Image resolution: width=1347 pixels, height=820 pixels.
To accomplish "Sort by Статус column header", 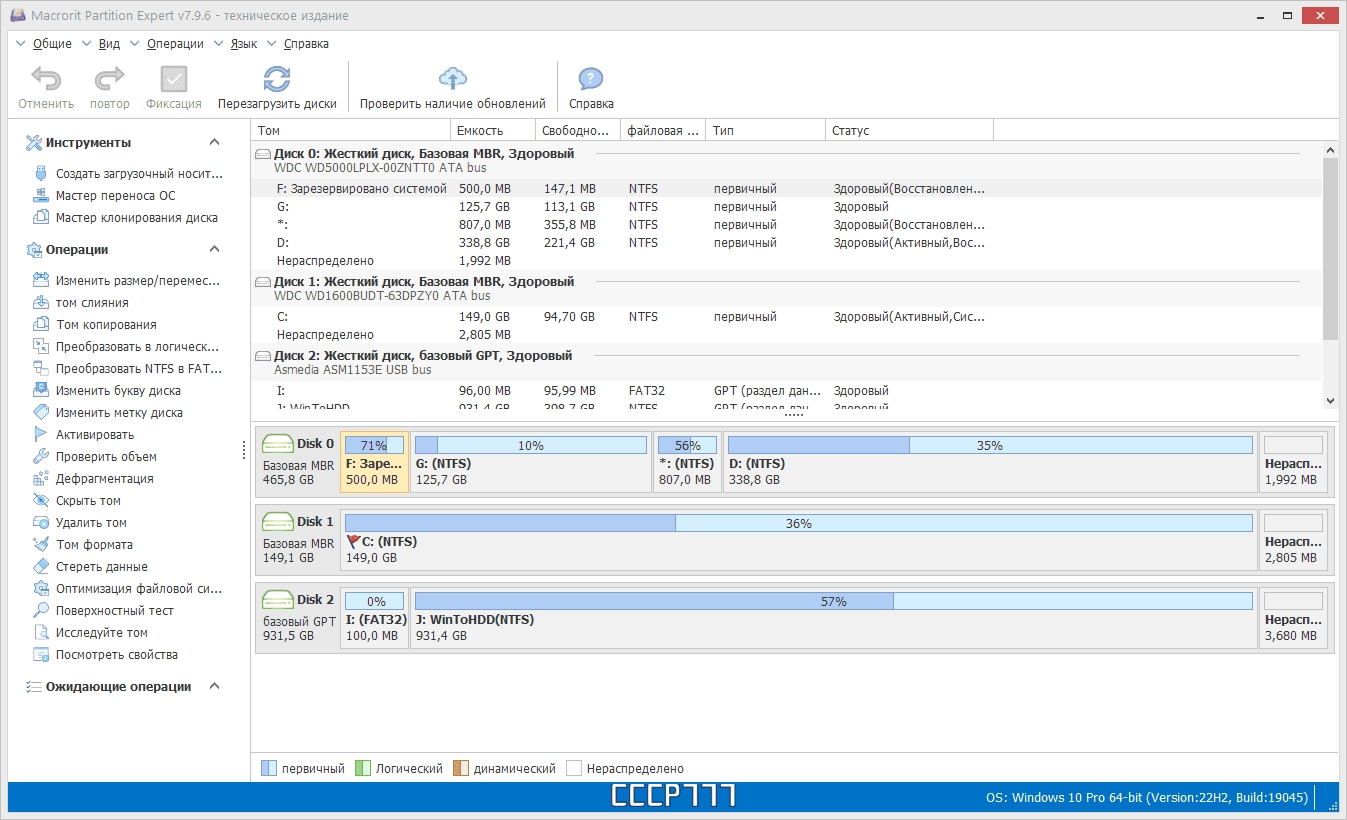I will (x=909, y=130).
